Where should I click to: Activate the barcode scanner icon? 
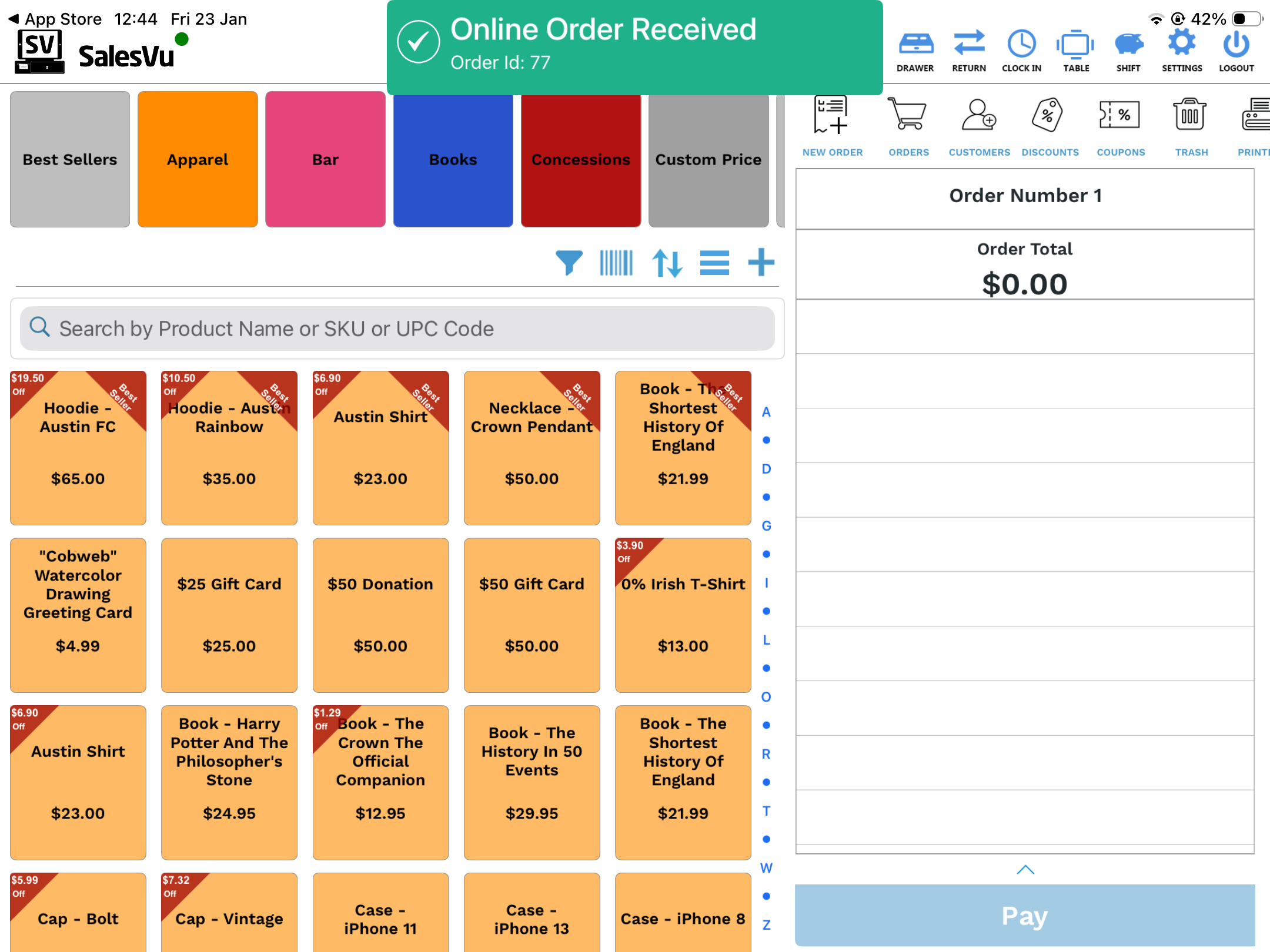pyautogui.click(x=616, y=263)
